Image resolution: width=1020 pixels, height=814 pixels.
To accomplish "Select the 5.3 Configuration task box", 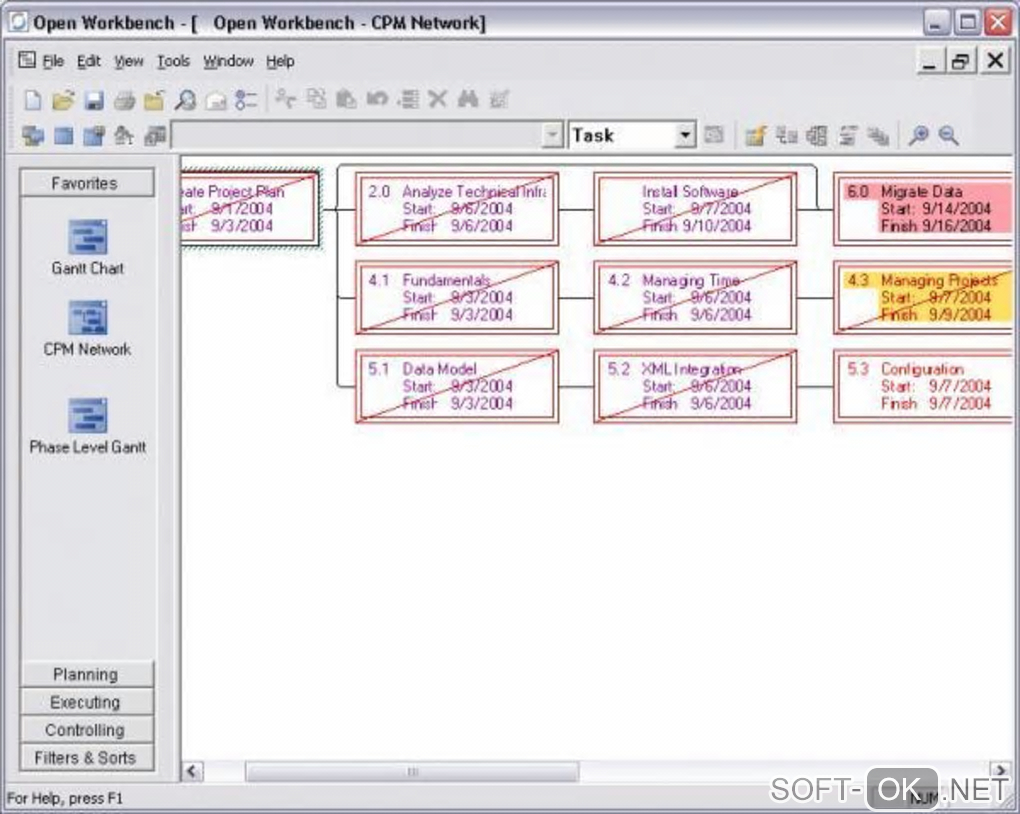I will [x=924, y=387].
